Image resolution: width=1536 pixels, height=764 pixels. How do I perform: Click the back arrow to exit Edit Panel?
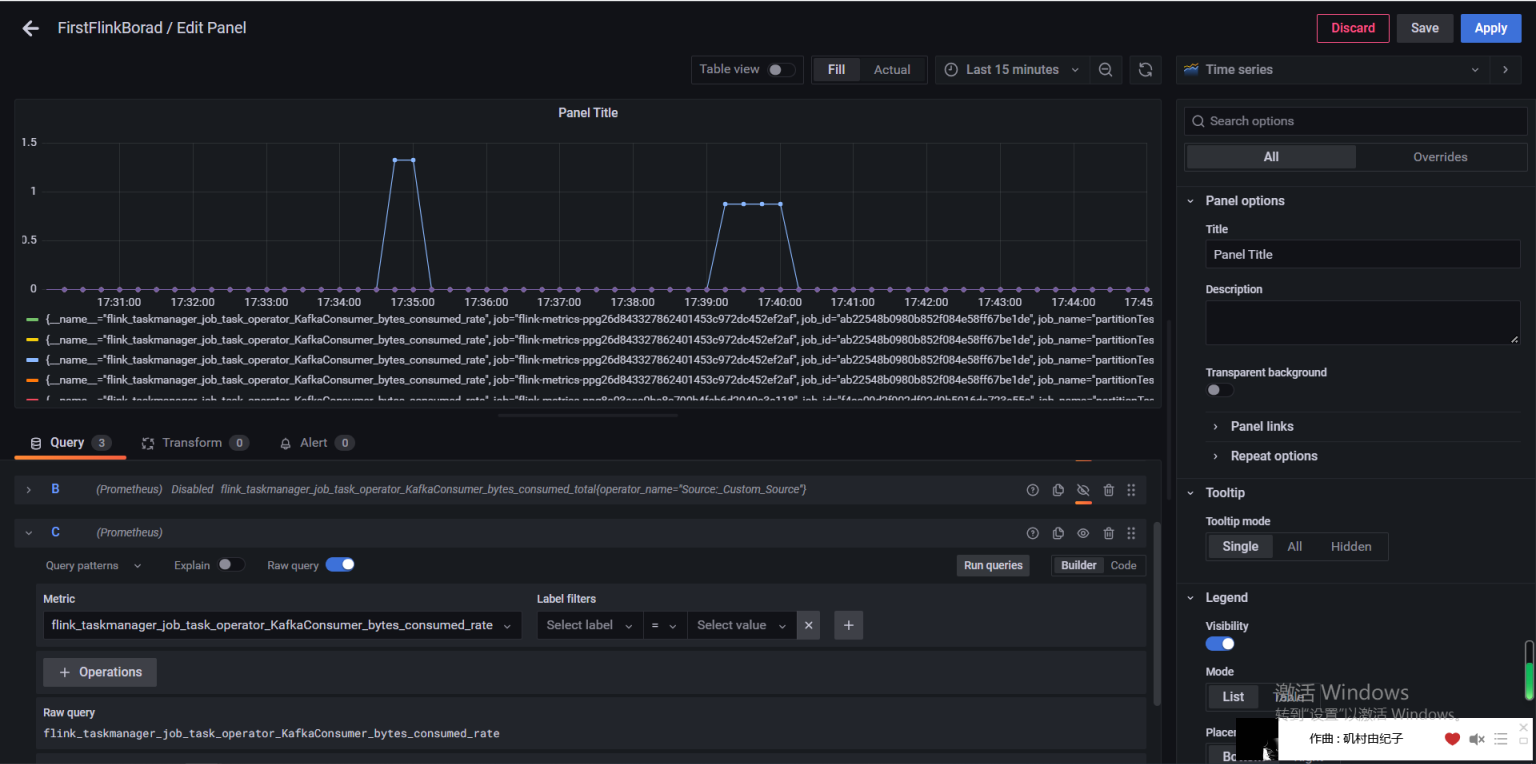click(x=30, y=28)
